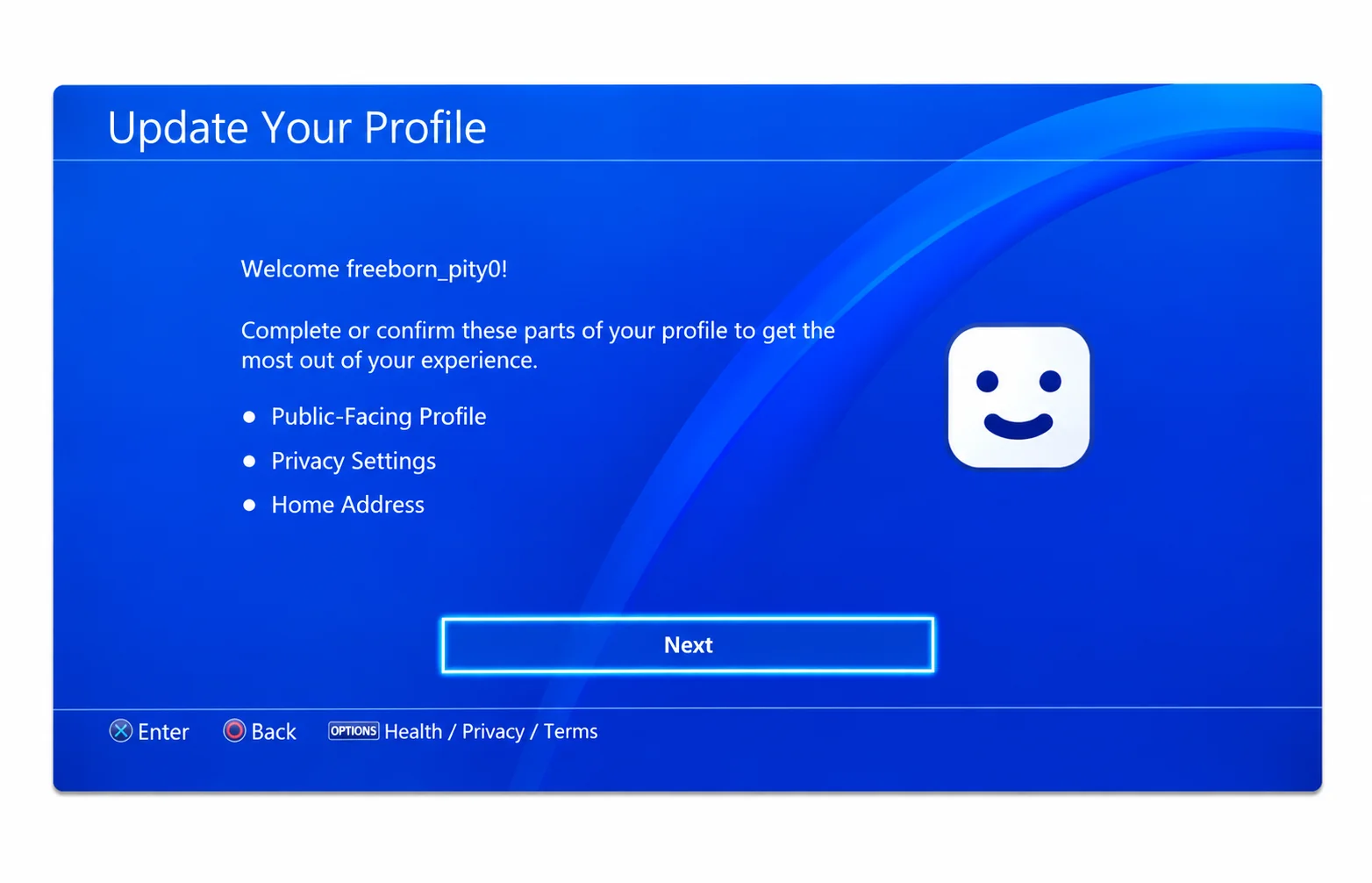Image resolution: width=1372 pixels, height=883 pixels.
Task: Select the Public-Facing Profile item
Action: click(378, 416)
